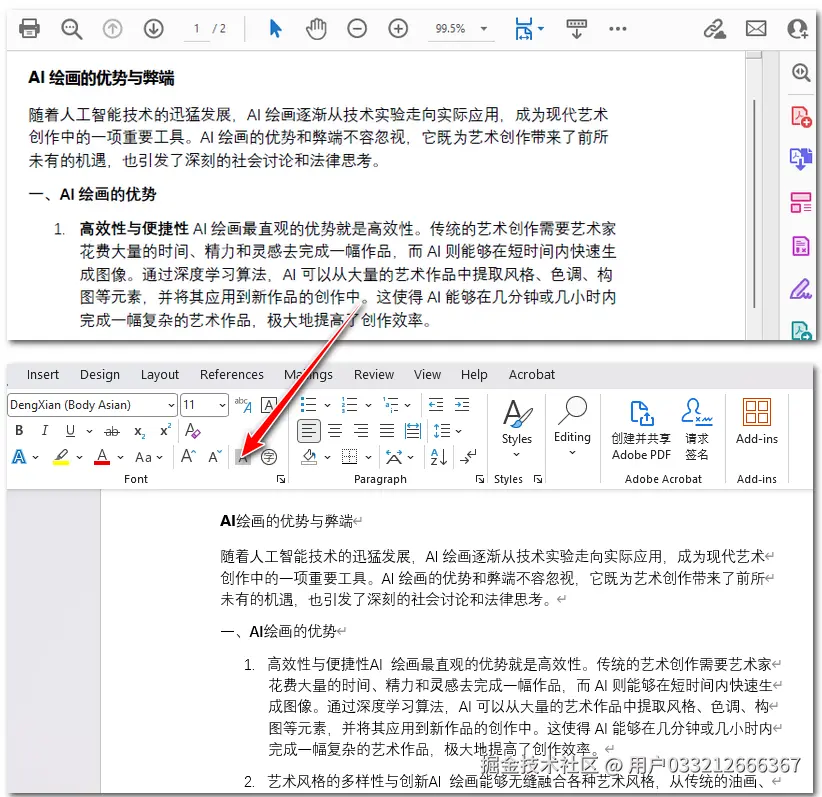Toggle Underline formatting
This screenshot has width=822, height=797.
(70, 431)
